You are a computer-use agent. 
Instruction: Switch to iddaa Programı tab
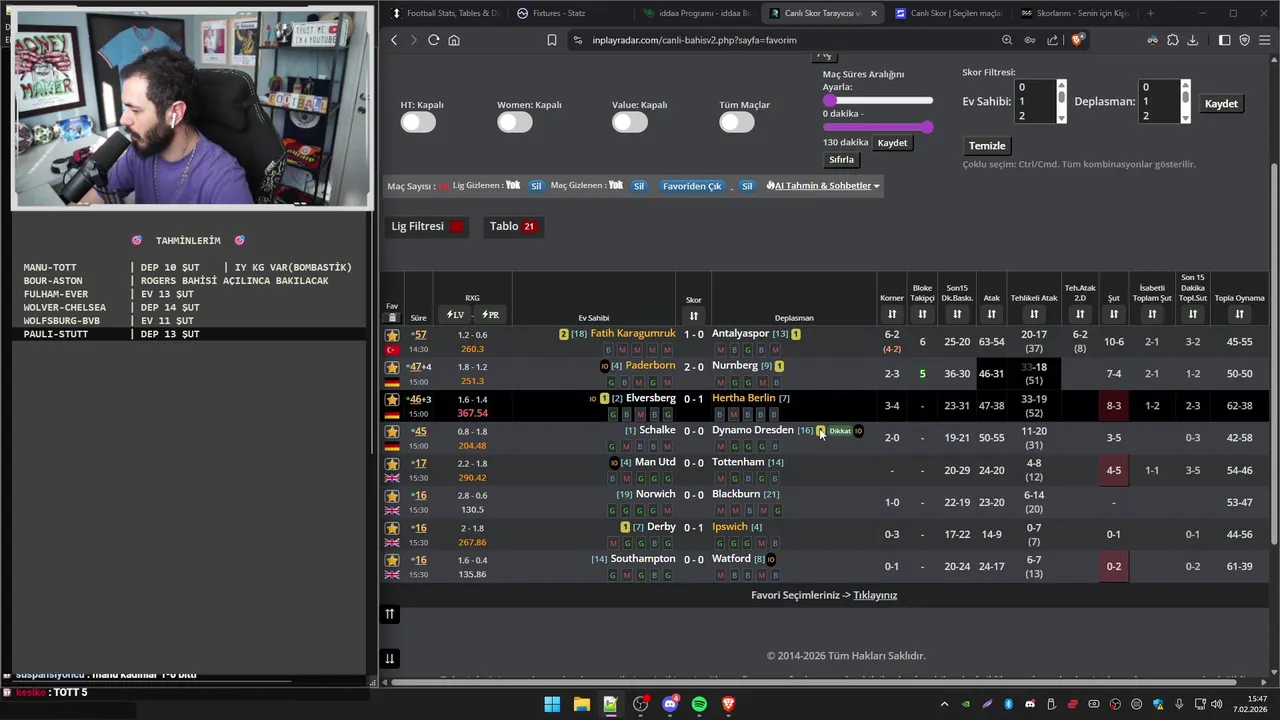(696, 13)
